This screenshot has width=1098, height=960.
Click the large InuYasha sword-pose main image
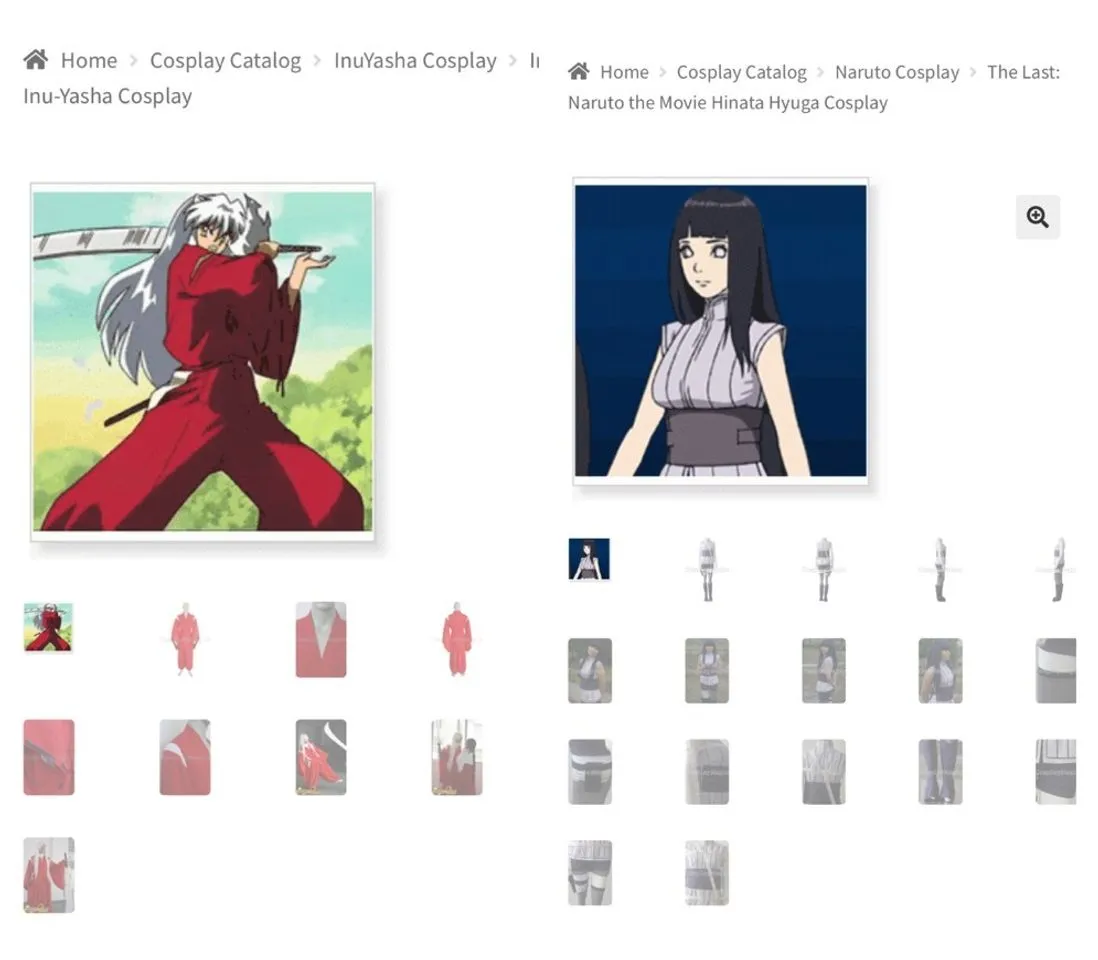pyautogui.click(x=202, y=362)
